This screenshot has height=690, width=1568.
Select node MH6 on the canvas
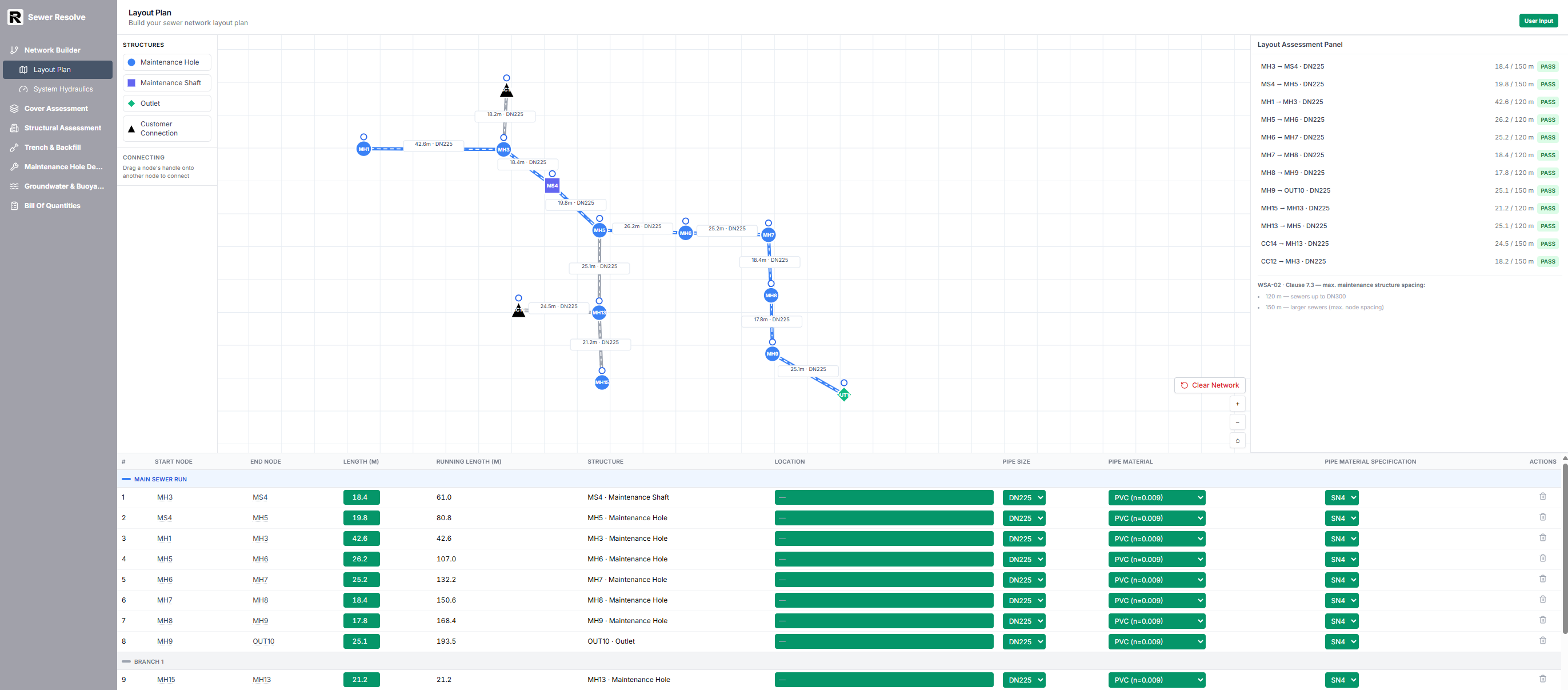point(685,233)
